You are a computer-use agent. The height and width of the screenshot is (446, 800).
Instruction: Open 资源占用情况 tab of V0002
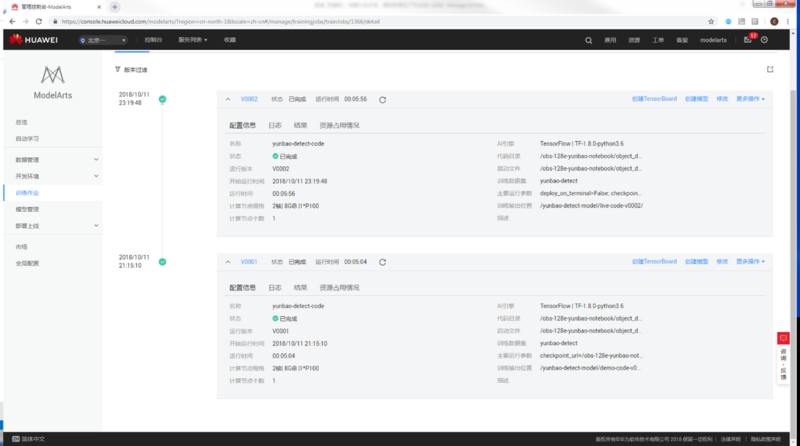(x=339, y=125)
